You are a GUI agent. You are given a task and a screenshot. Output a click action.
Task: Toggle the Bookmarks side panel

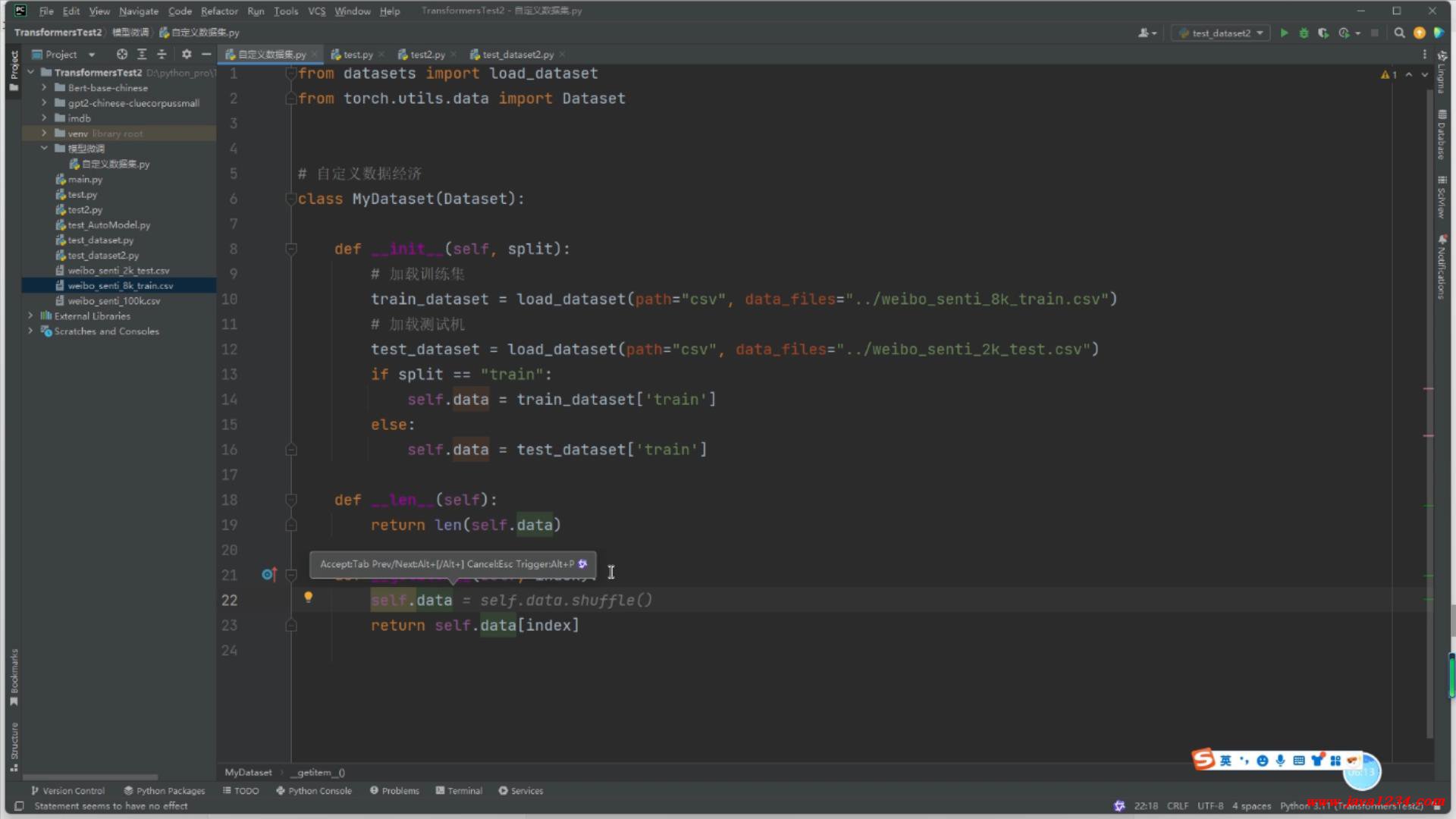click(x=14, y=676)
